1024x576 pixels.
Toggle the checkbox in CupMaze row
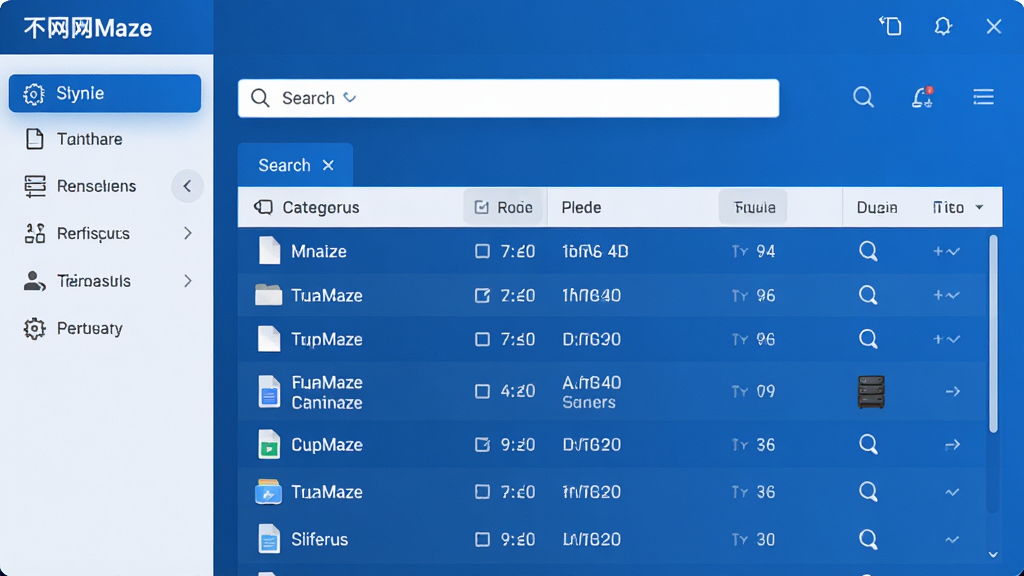click(482, 445)
